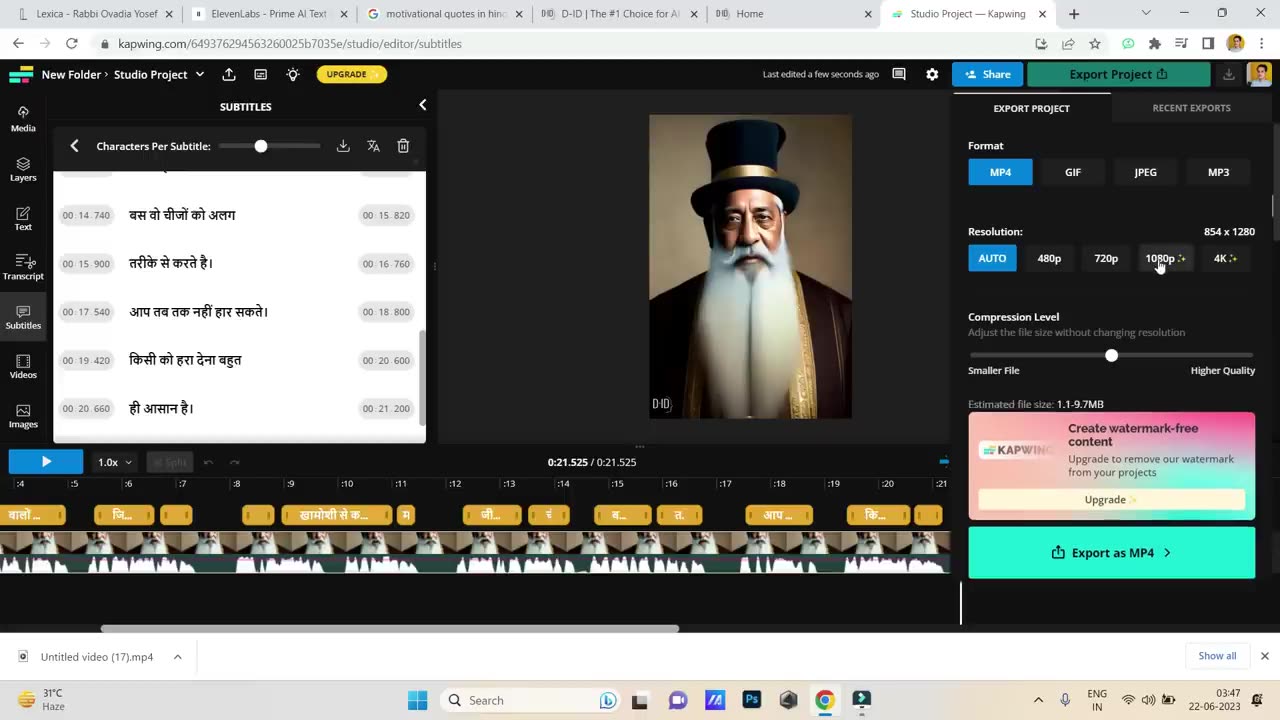Click Export as MP4 button
Viewport: 1280px width, 720px height.
coord(1111,553)
